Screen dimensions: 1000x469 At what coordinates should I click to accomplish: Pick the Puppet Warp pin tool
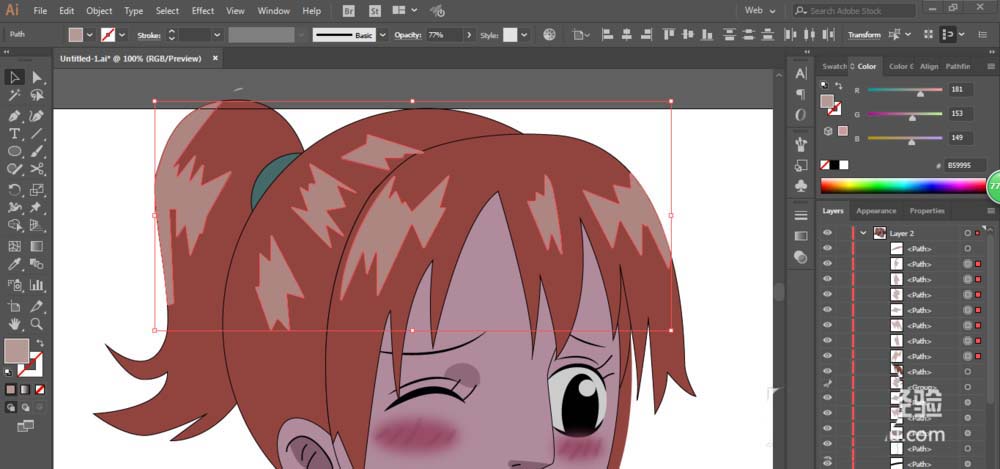[x=37, y=207]
